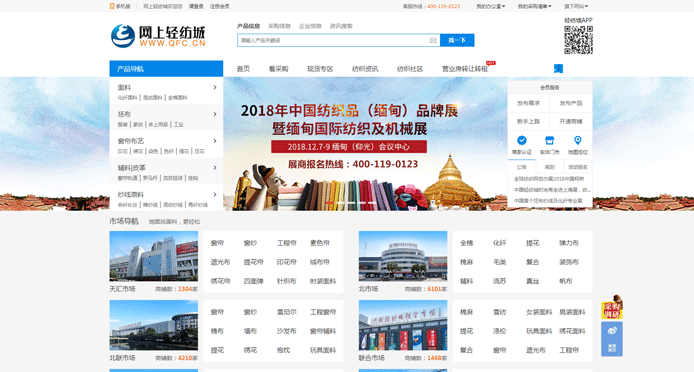
Task: Open the 商家认证 checkmark badge icon
Action: pyautogui.click(x=522, y=140)
